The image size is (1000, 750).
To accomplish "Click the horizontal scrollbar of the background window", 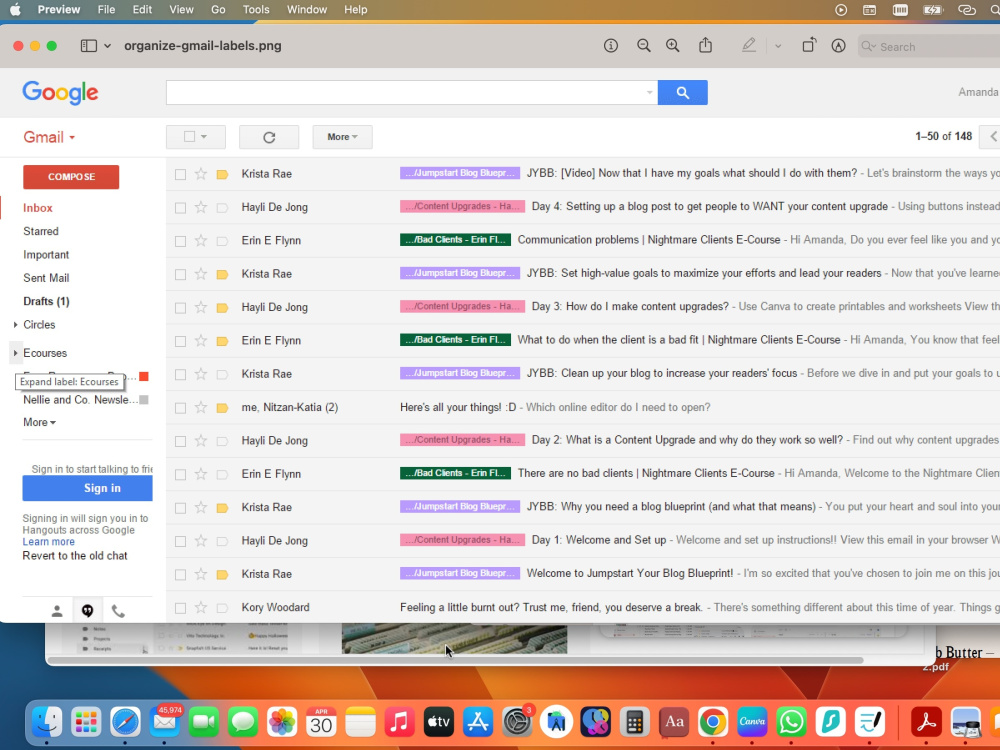I will point(455,661).
